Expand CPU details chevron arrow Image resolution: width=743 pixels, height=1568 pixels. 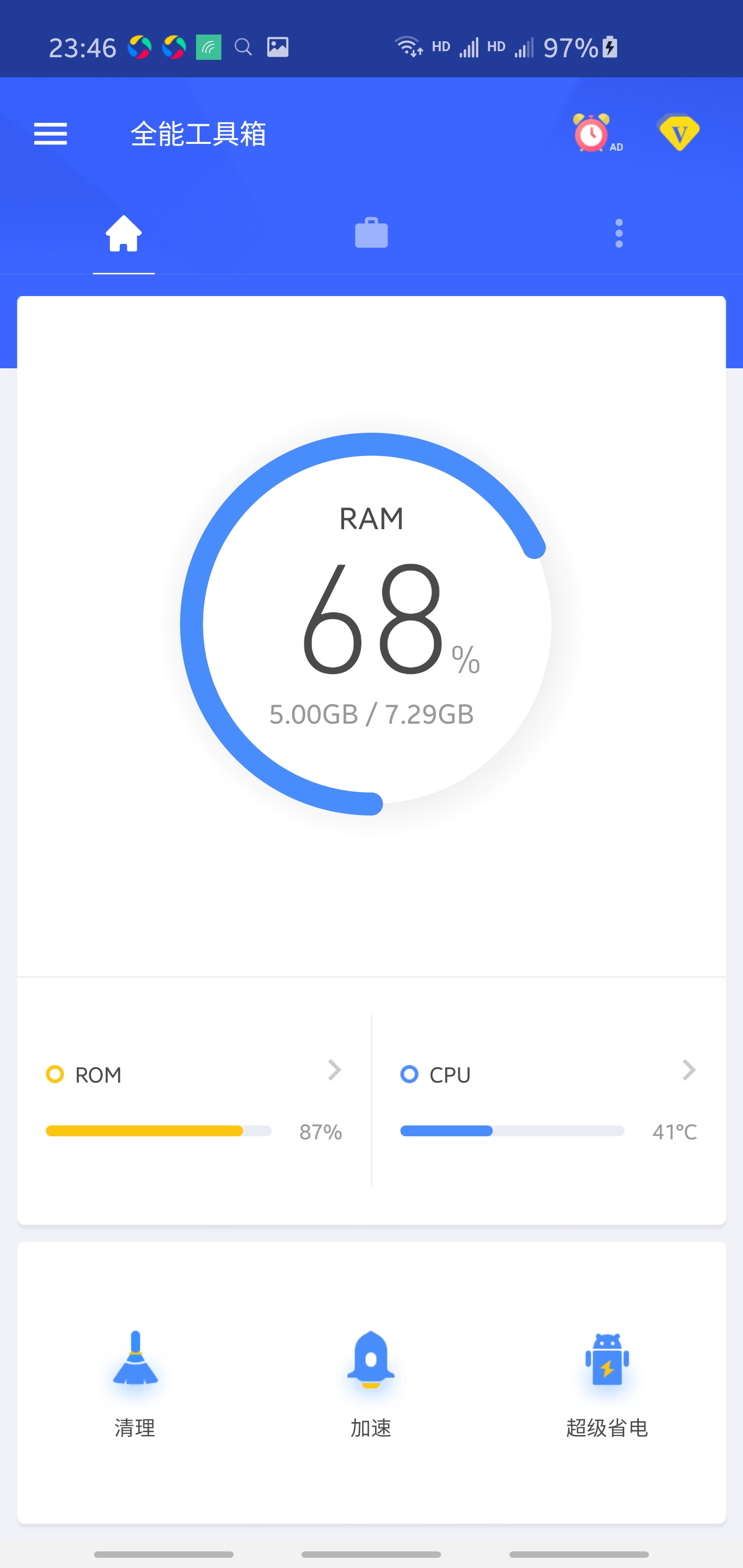[689, 1069]
